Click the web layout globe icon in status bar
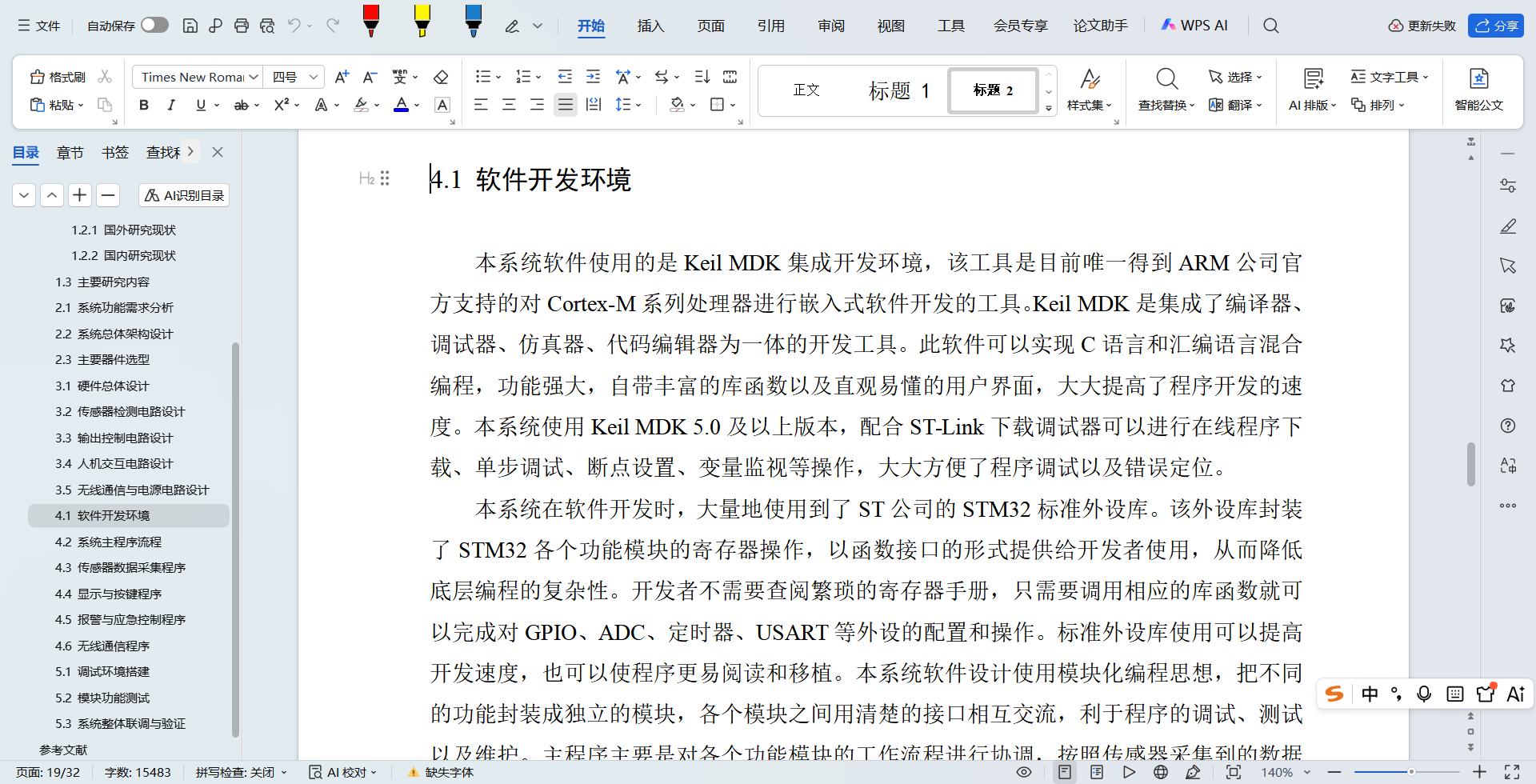 (1161, 772)
